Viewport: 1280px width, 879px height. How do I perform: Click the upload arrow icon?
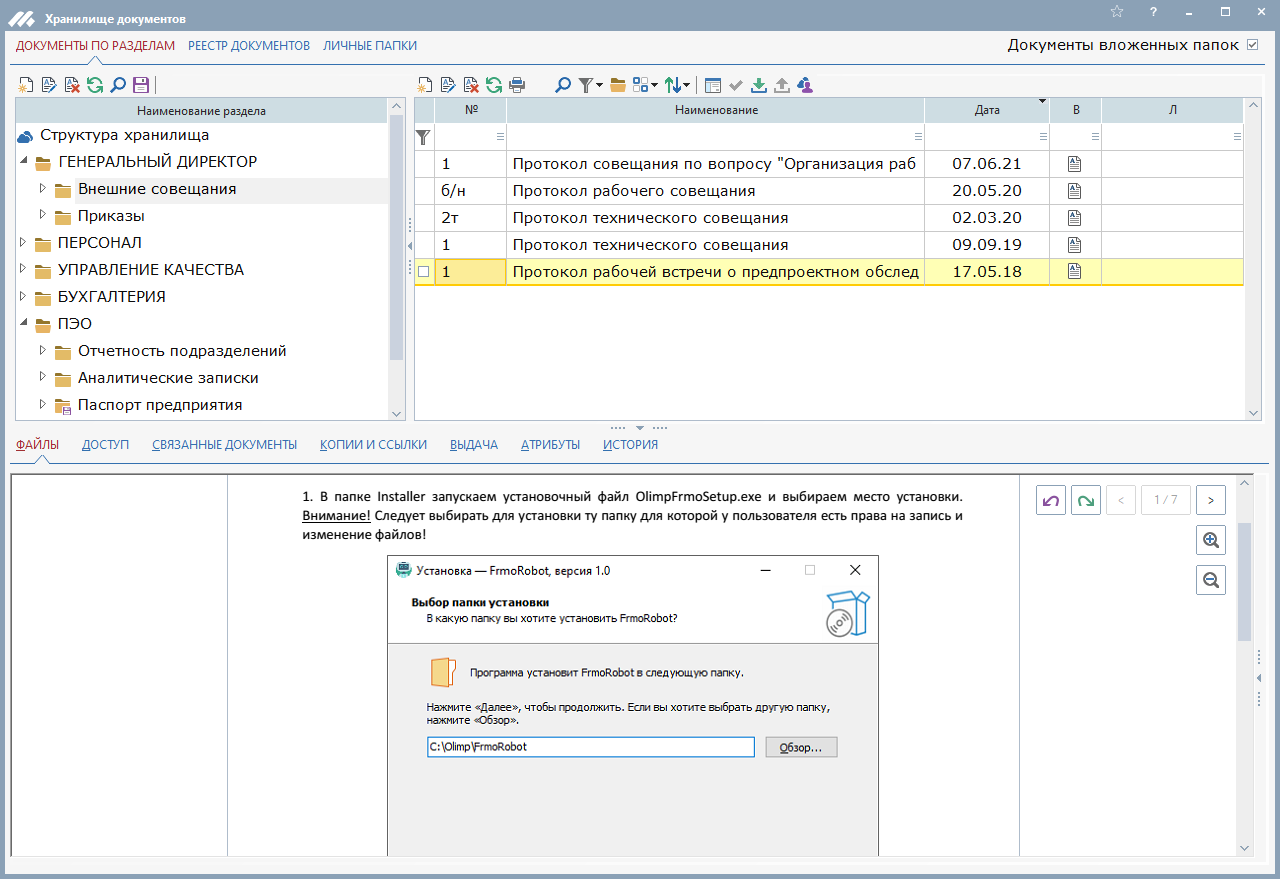coord(782,85)
